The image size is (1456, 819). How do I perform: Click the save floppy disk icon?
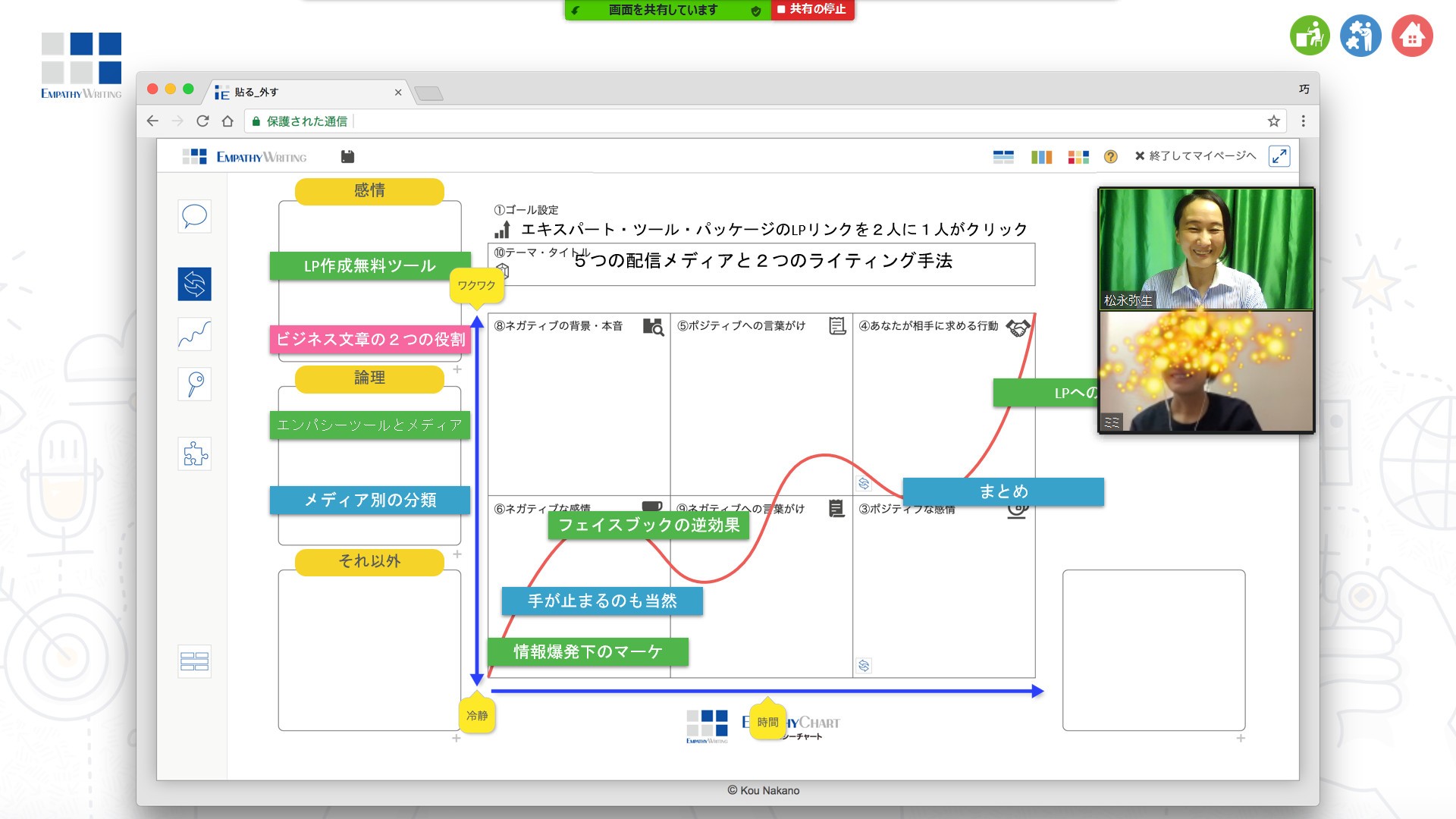347,157
